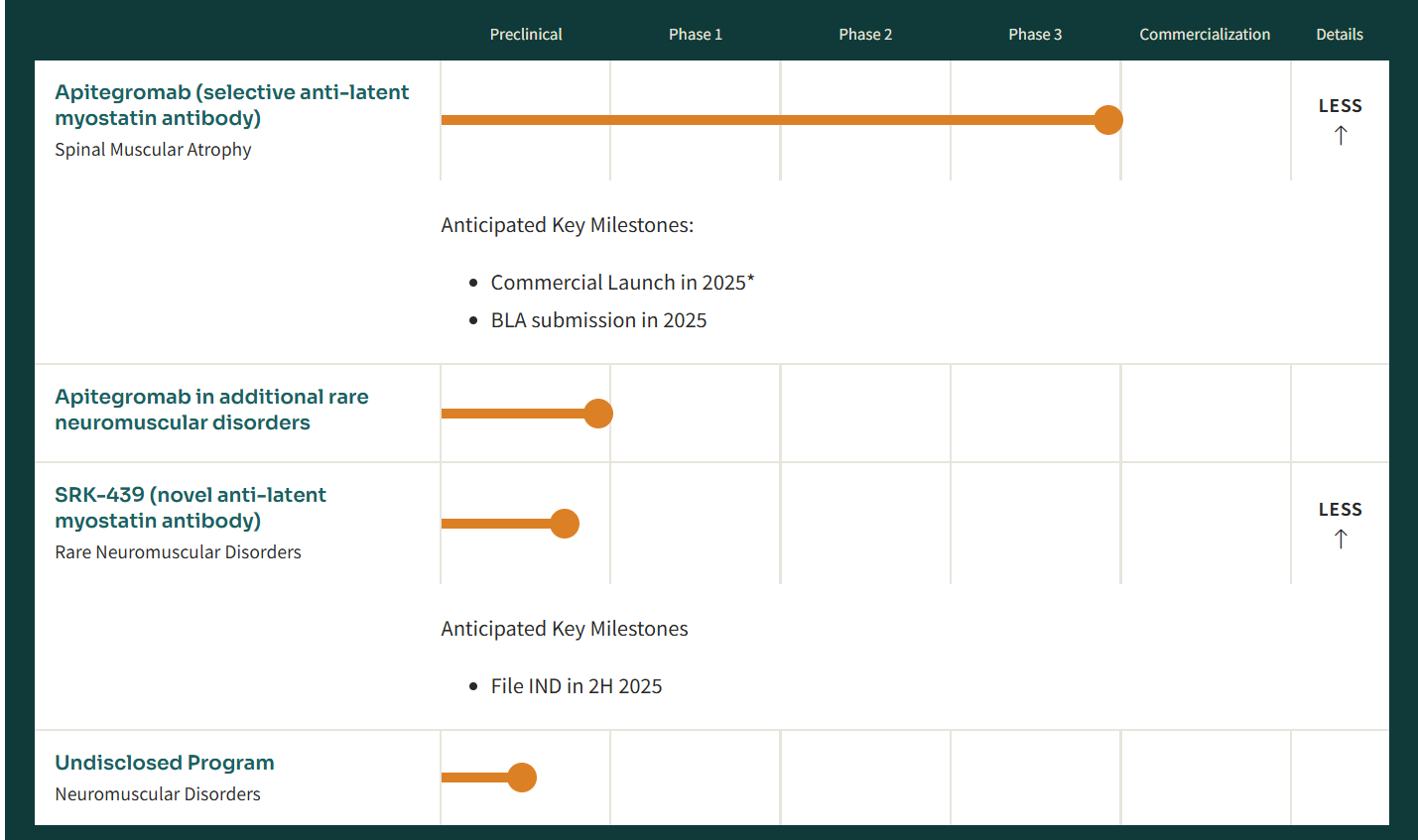Click SRK-439 preclinical progress endpoint dot

pyautogui.click(x=565, y=524)
